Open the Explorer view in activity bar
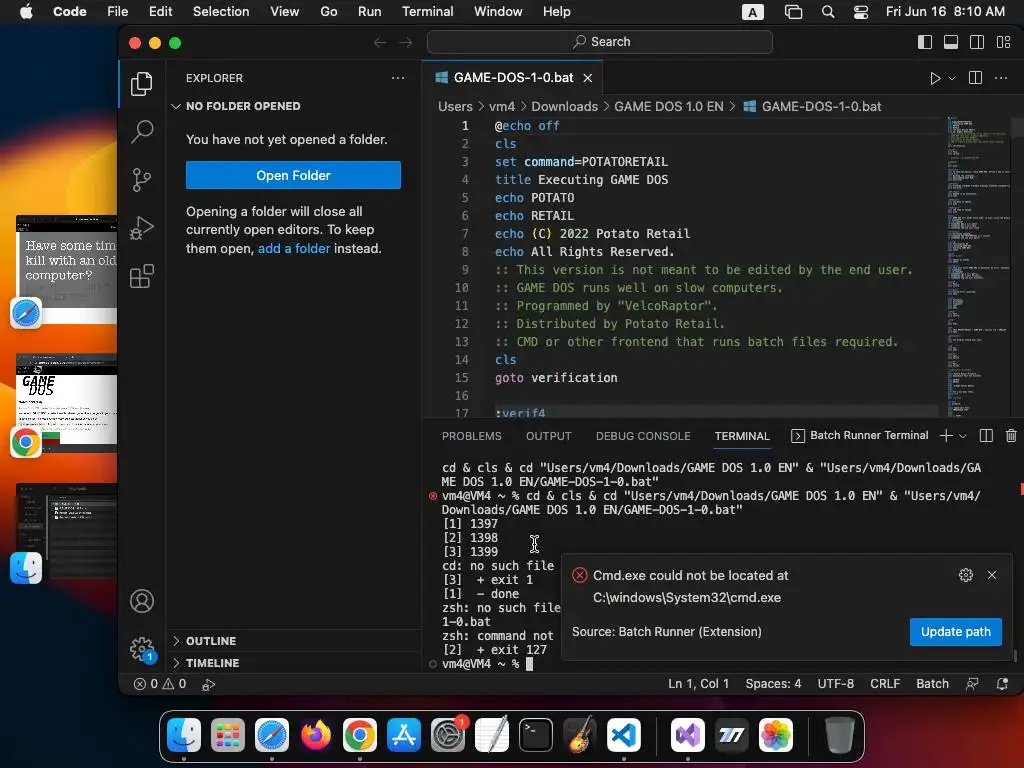Viewport: 1024px width, 768px height. 142,84
